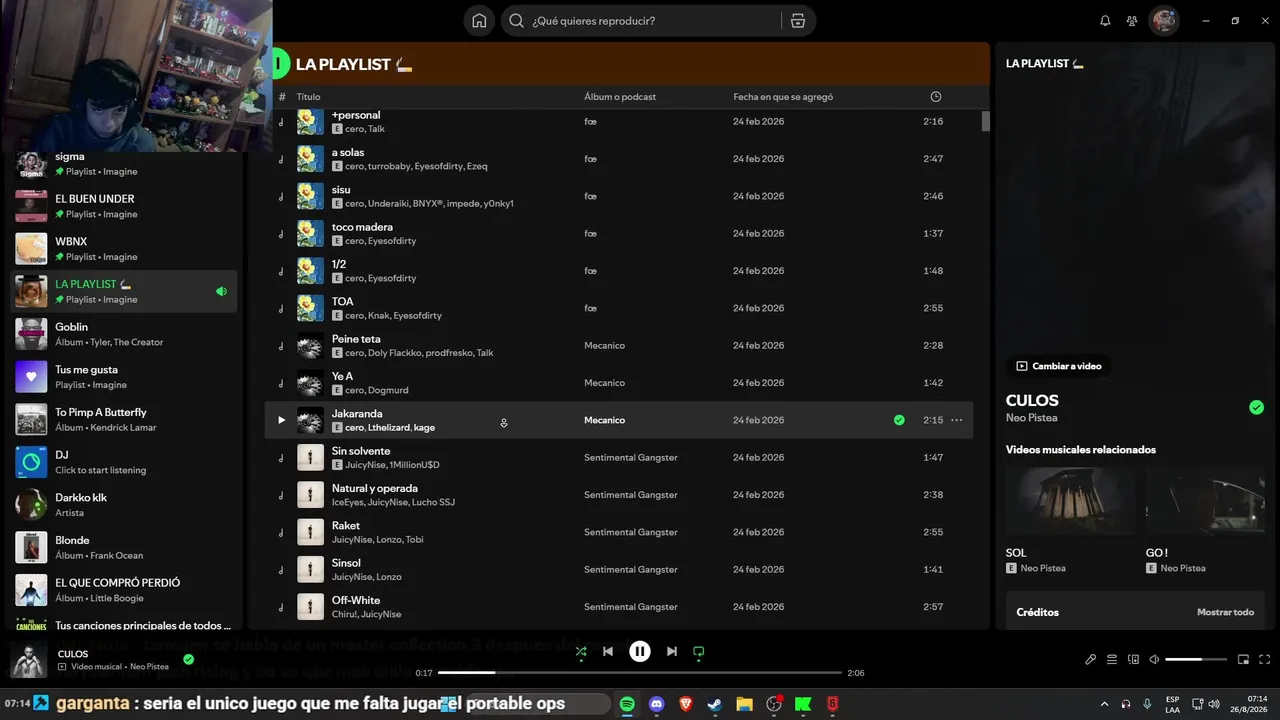Open Brave browser from the taskbar
Viewport: 1280px width, 720px height.
click(686, 704)
